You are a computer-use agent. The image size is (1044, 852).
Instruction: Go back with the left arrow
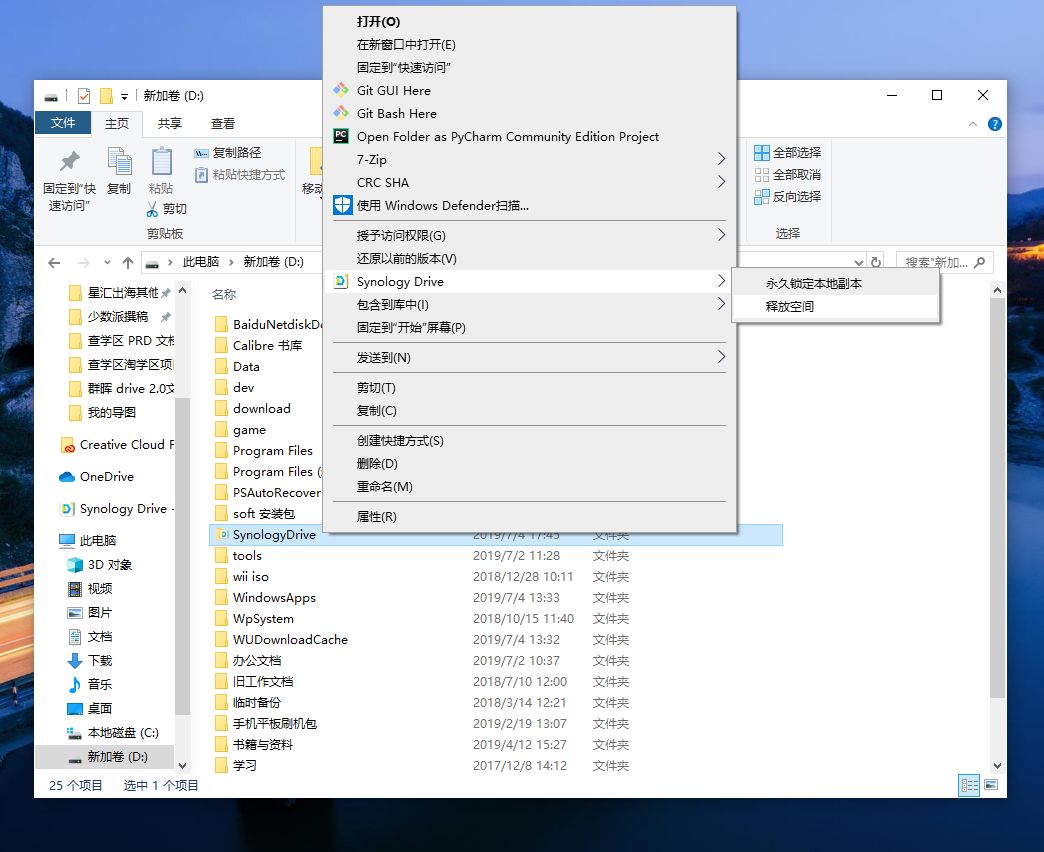tap(54, 263)
